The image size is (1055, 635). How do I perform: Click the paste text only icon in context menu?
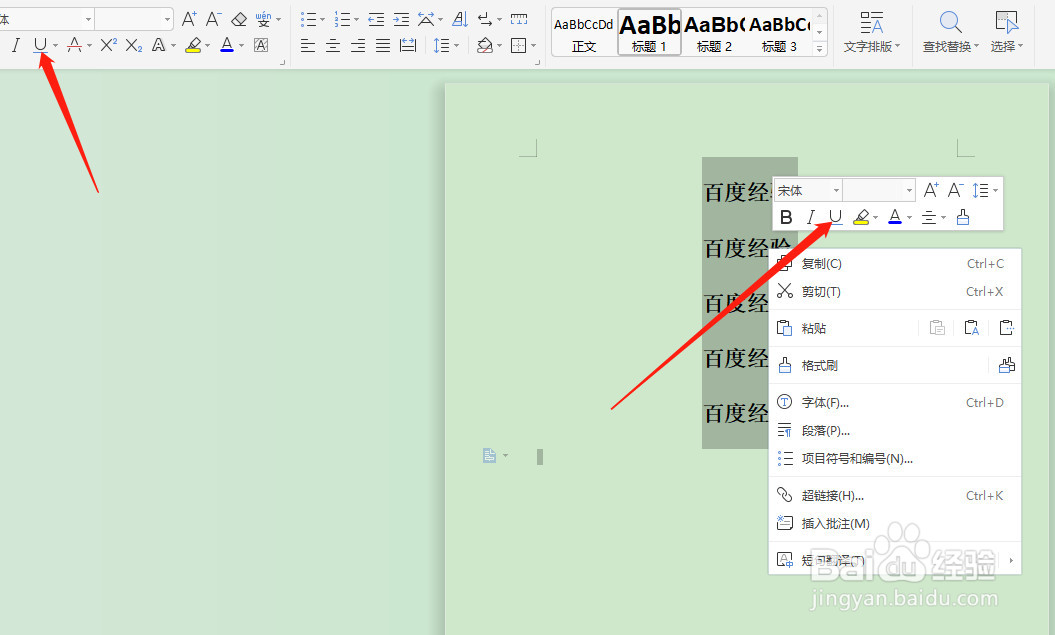pyautogui.click(x=972, y=328)
